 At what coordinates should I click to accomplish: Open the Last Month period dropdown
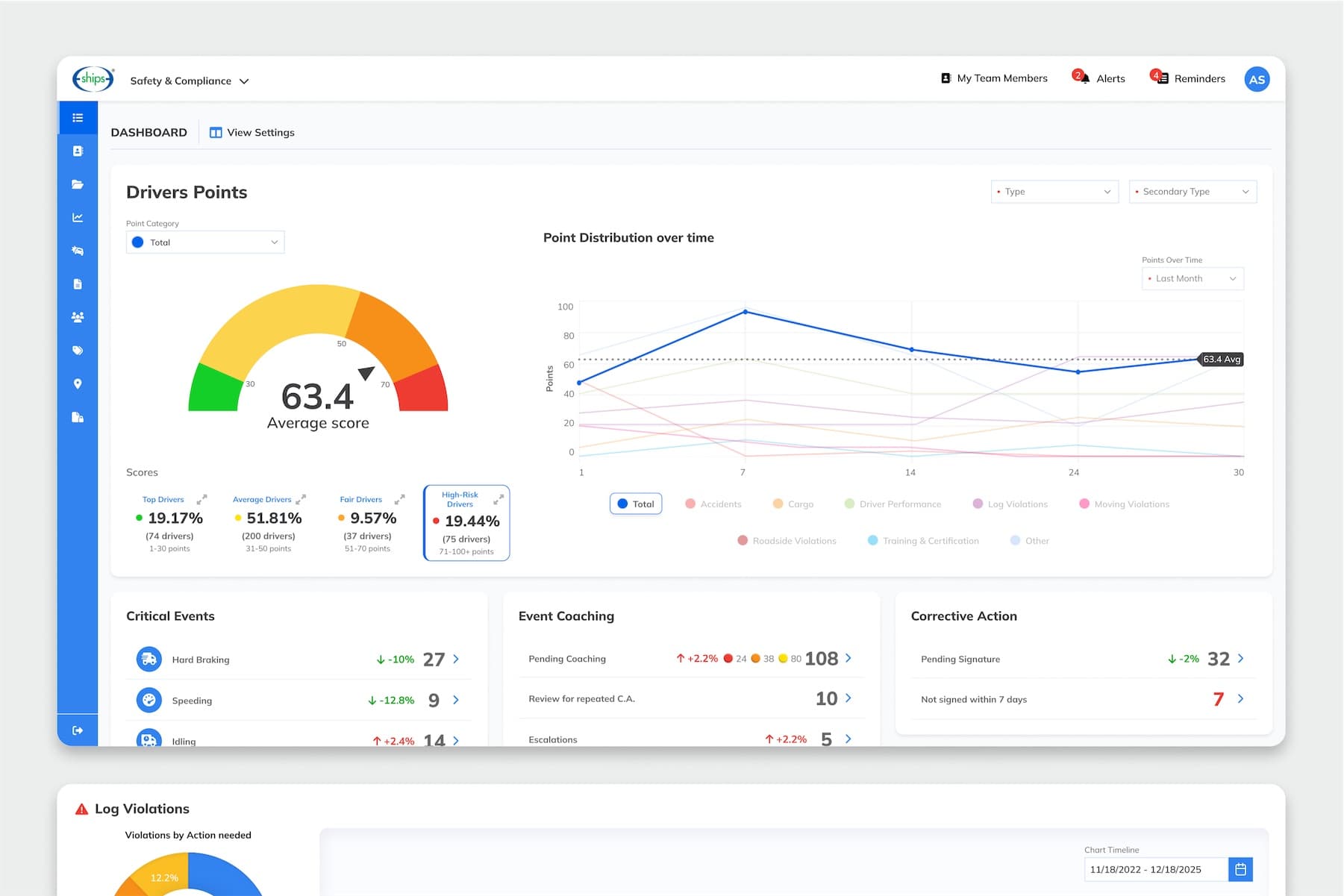pos(1193,278)
